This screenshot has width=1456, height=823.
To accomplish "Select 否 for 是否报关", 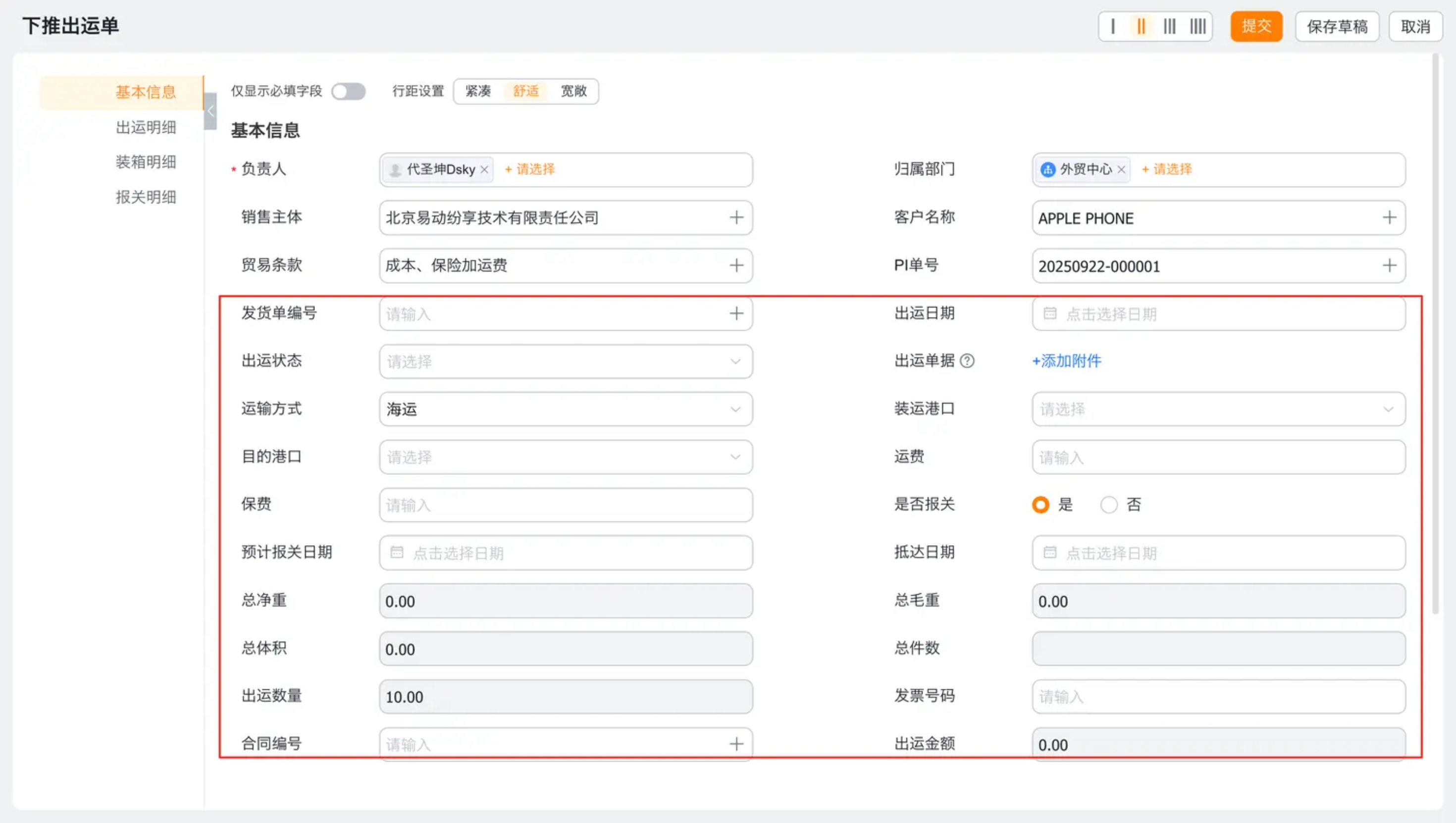I will pos(1109,504).
